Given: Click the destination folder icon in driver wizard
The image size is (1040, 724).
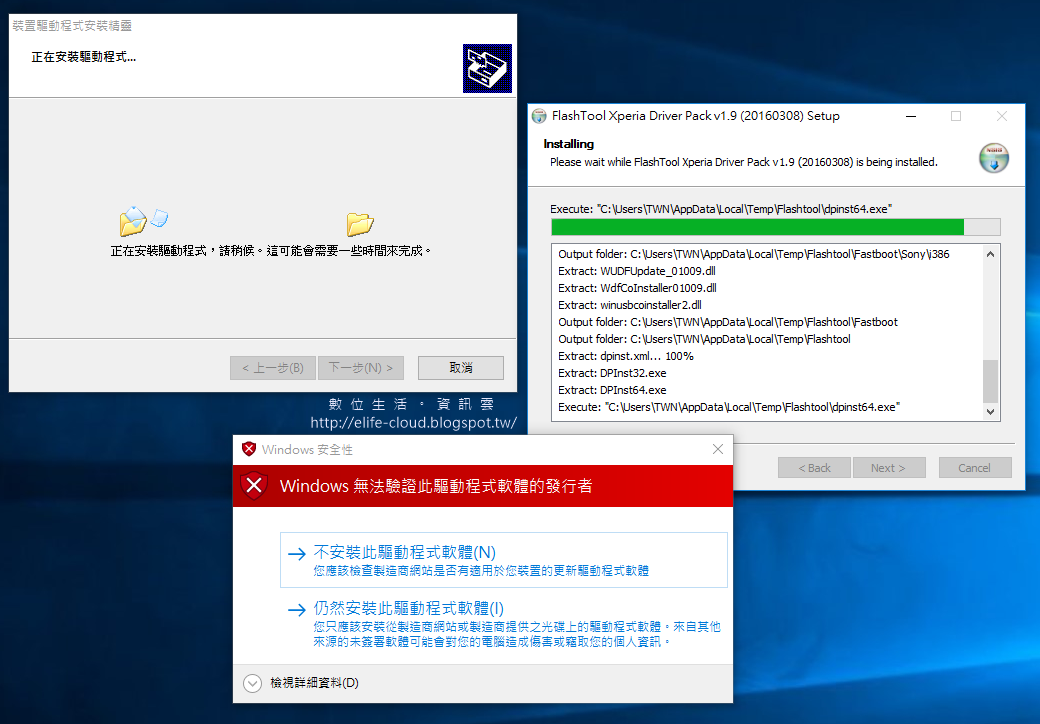Looking at the screenshot, I should coord(360,225).
